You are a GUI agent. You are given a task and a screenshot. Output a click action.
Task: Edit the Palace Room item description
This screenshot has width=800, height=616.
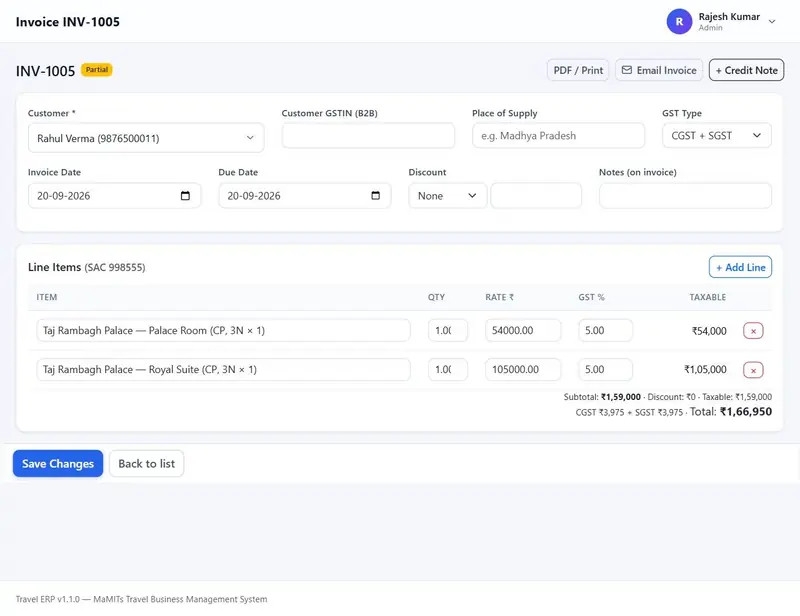point(223,331)
